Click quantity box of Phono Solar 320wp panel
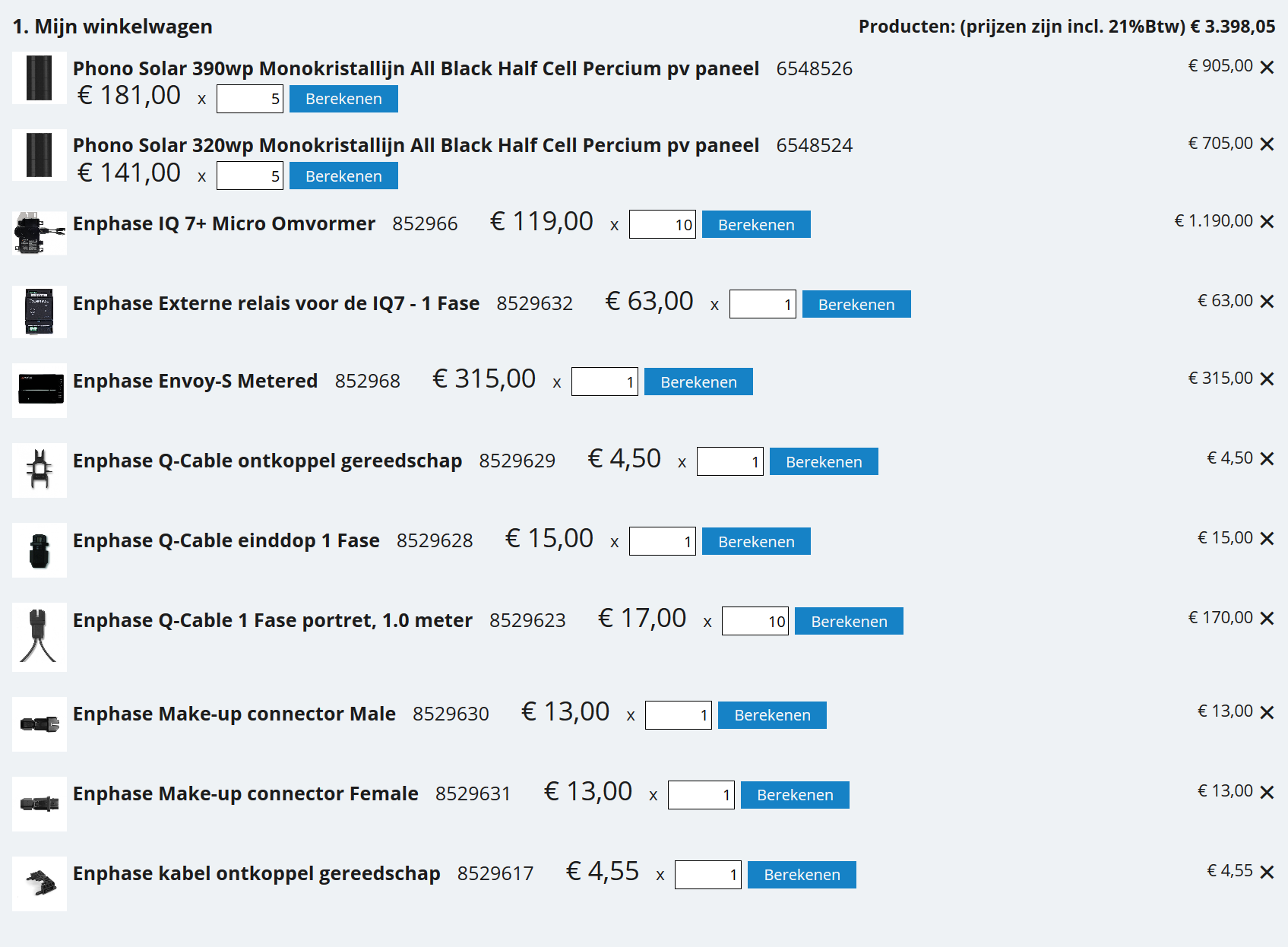 coord(249,176)
